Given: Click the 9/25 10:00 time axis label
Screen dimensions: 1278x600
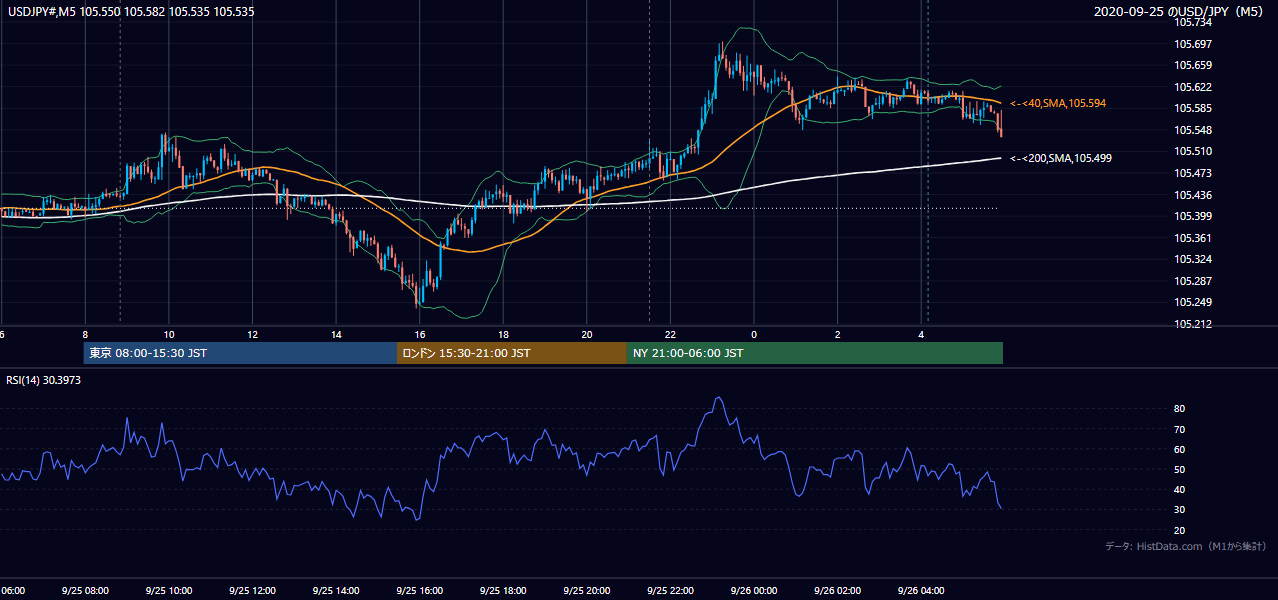Looking at the screenshot, I should tap(168, 590).
